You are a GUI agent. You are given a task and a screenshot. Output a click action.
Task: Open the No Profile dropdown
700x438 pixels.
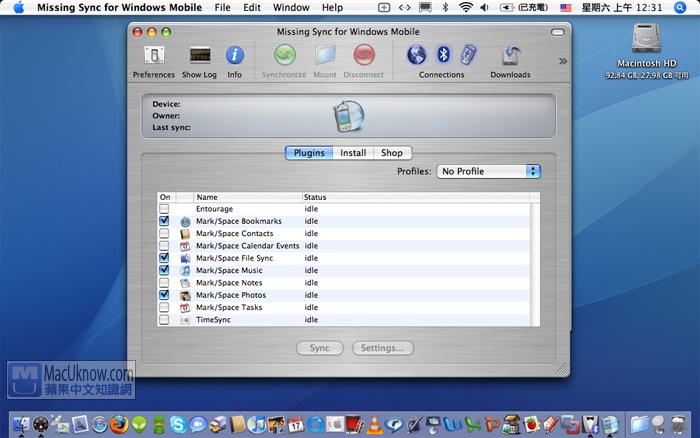[488, 171]
